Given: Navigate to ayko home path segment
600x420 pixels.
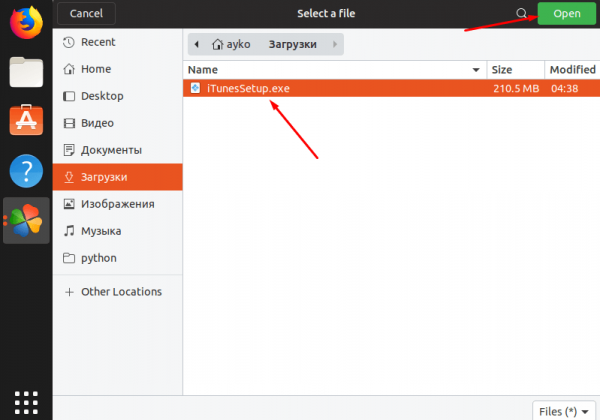Looking at the screenshot, I should [x=231, y=44].
